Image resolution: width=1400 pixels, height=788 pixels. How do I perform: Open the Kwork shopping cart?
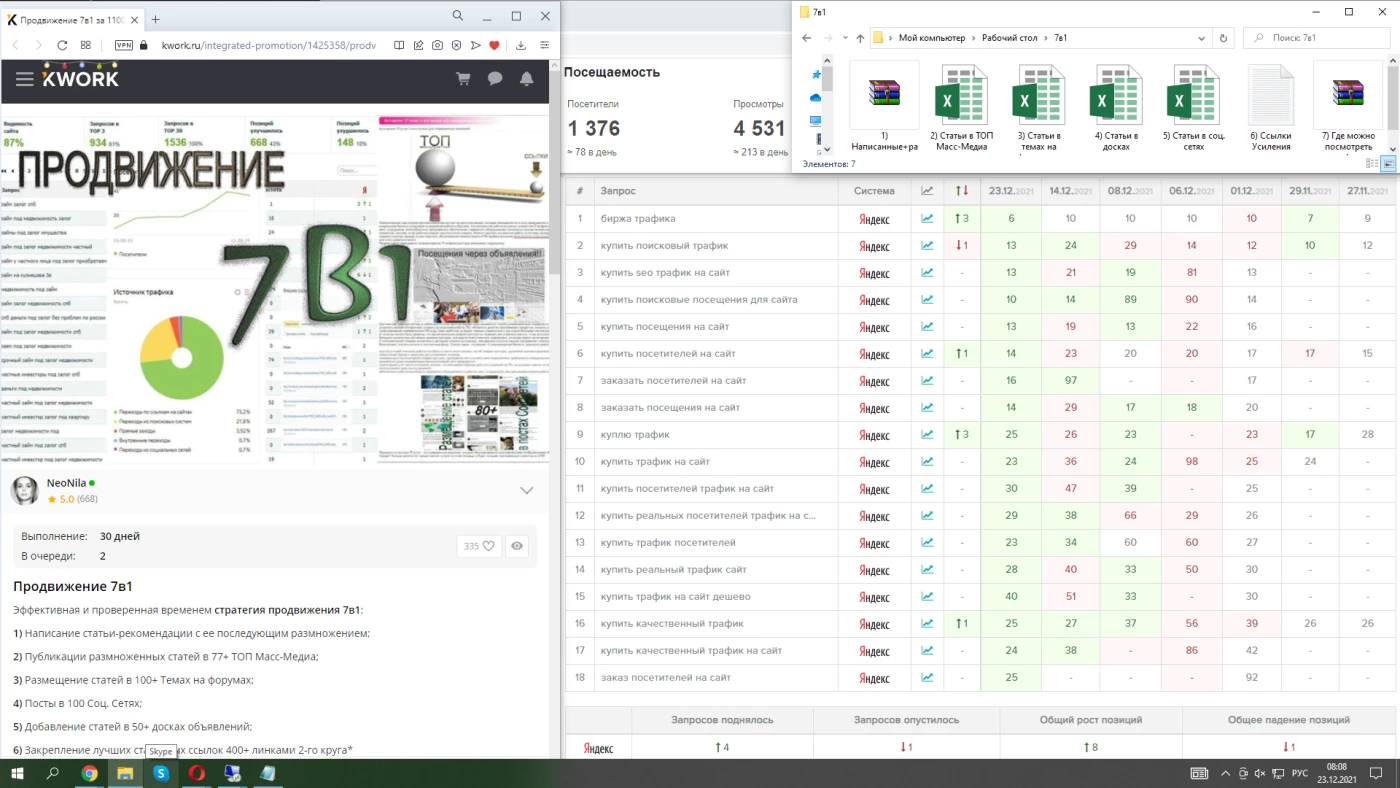coord(463,79)
